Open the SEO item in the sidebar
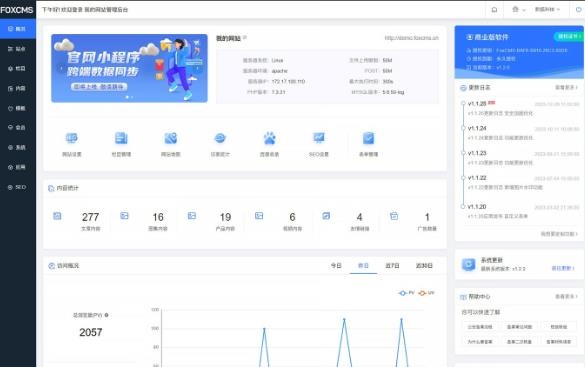585x367 pixels. (x=18, y=187)
